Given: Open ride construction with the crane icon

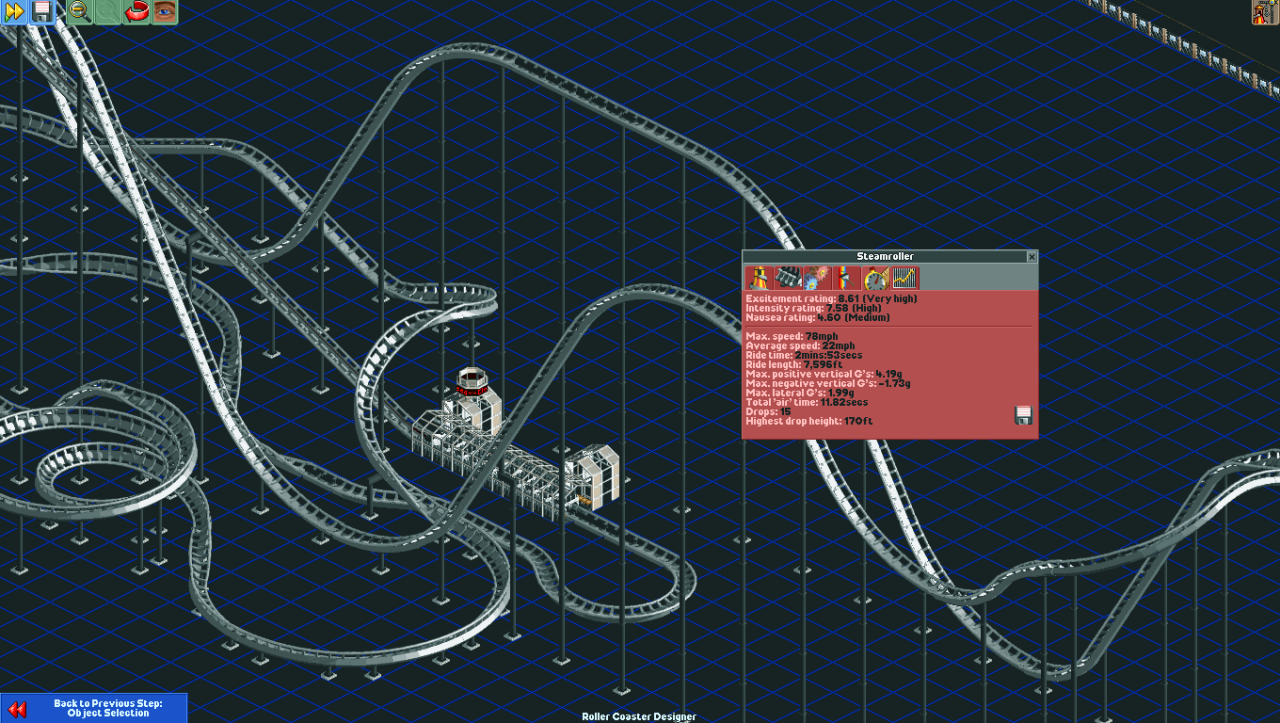Looking at the screenshot, I should click(x=1266, y=12).
